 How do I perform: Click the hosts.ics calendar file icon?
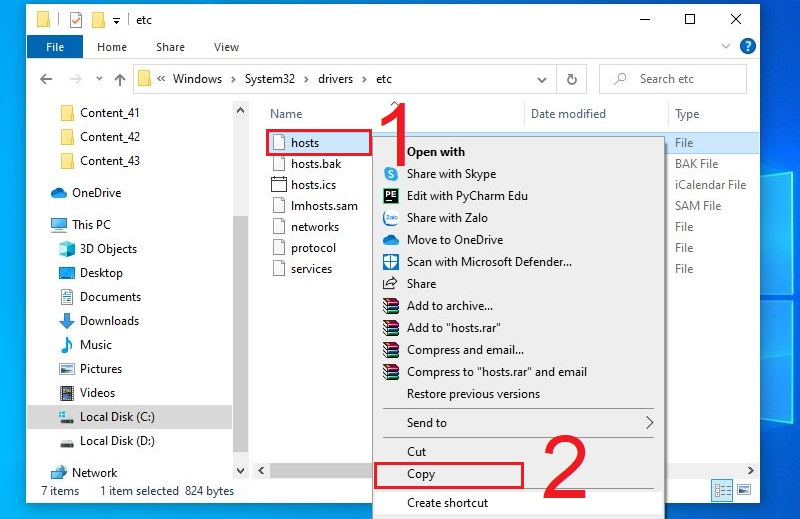(x=279, y=184)
